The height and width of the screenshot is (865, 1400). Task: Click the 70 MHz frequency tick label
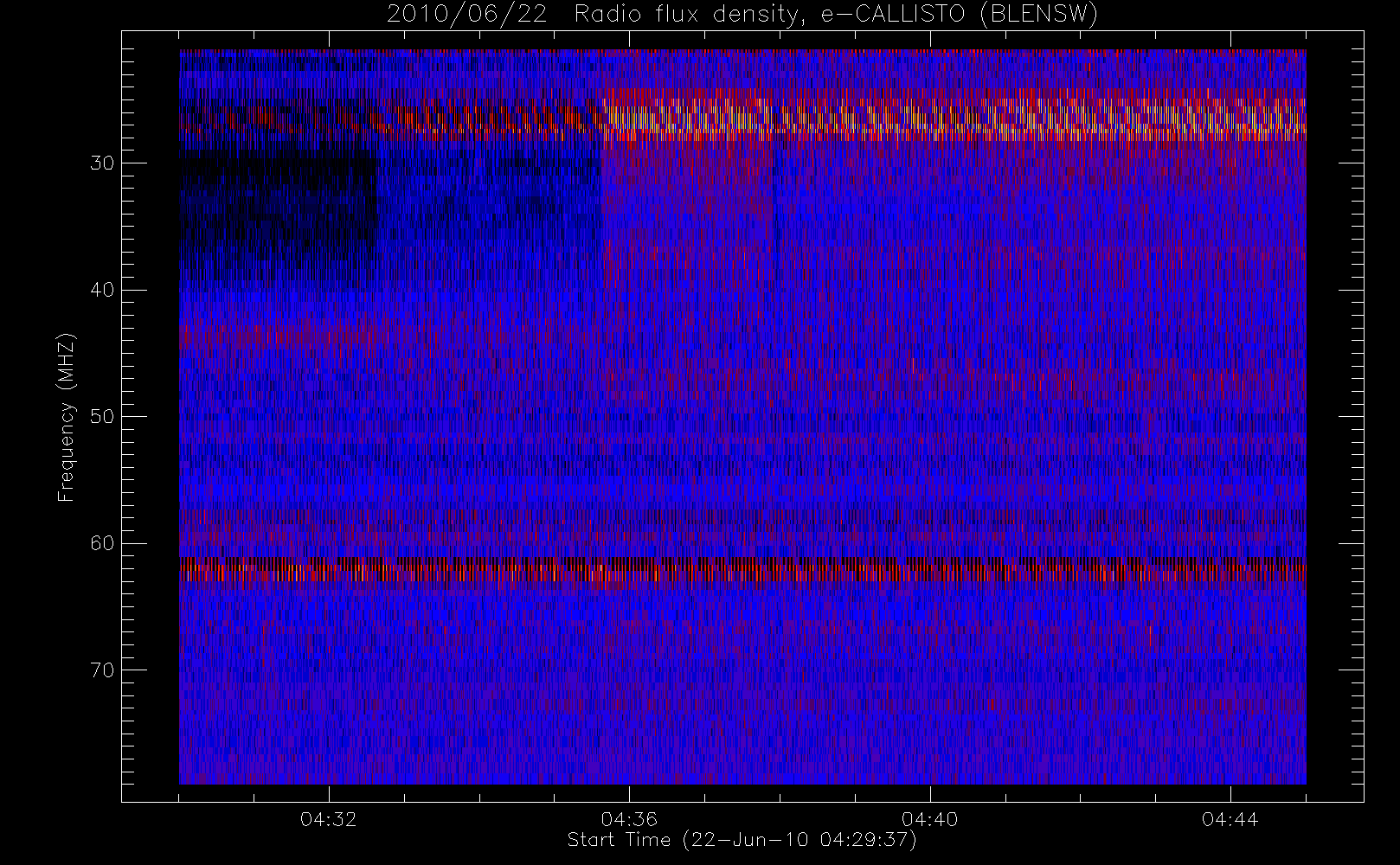pyautogui.click(x=102, y=670)
